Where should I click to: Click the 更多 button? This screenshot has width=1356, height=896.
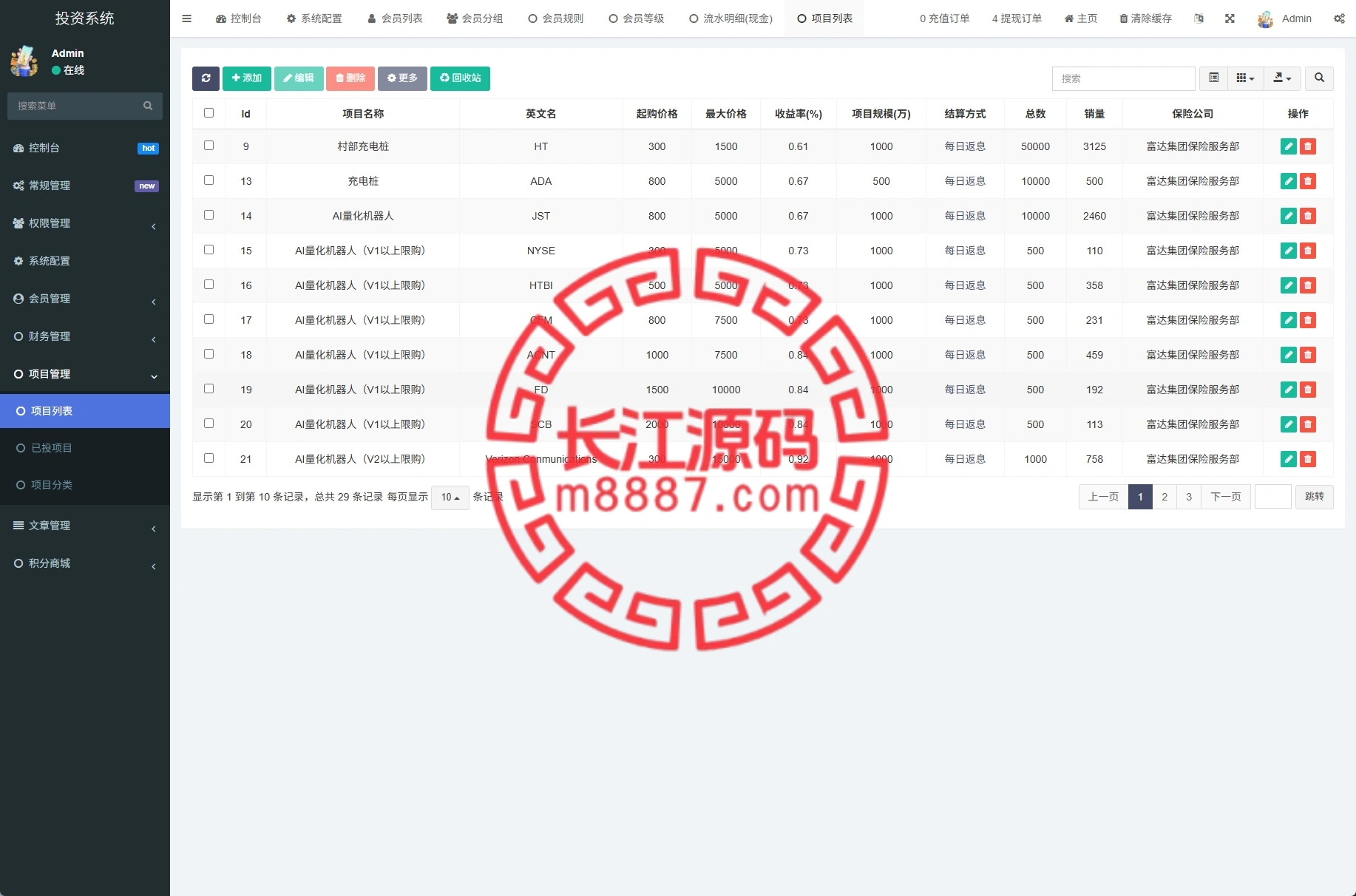[402, 78]
